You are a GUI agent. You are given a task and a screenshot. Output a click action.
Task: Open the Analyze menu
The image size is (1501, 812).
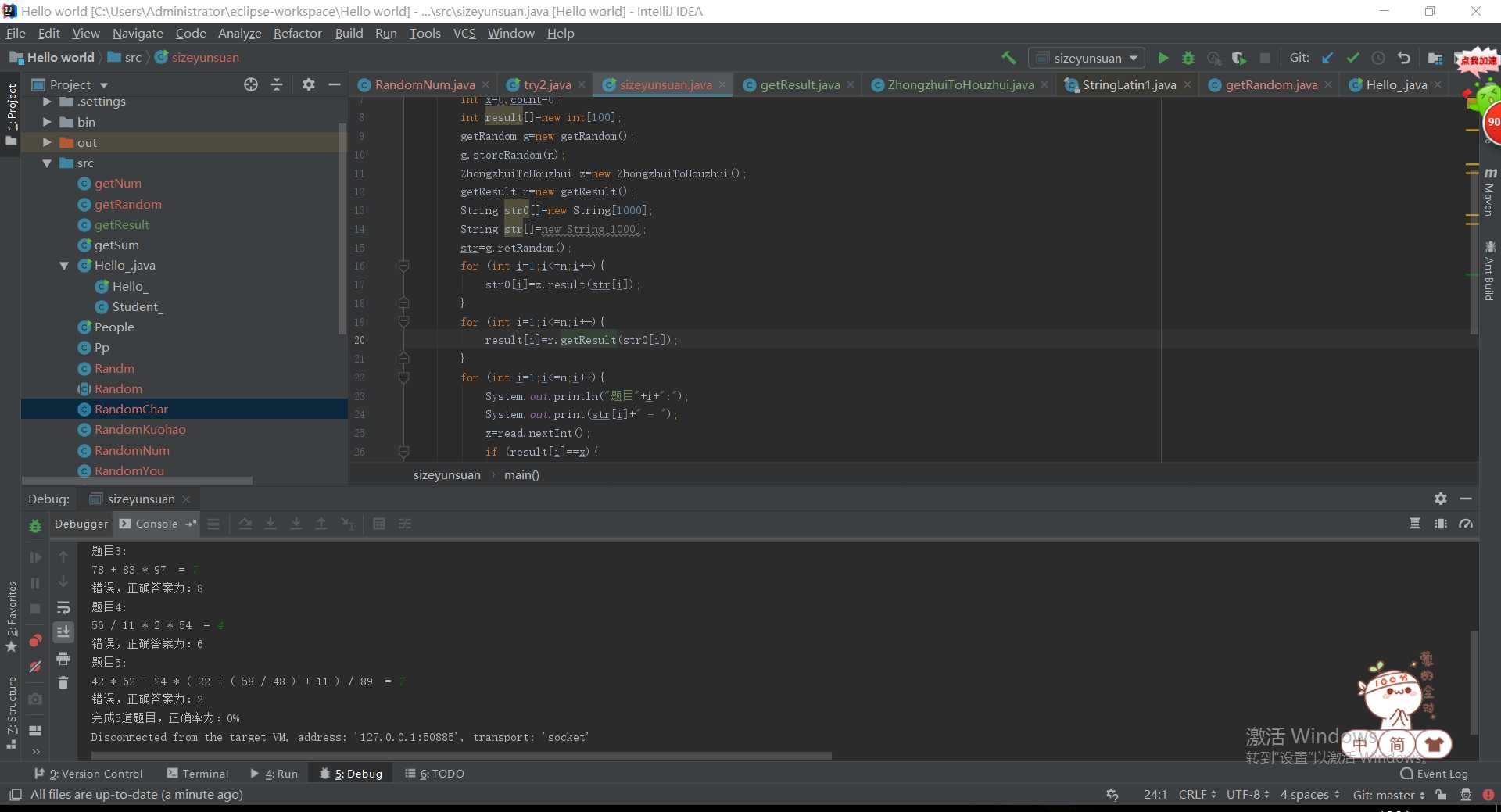239,33
